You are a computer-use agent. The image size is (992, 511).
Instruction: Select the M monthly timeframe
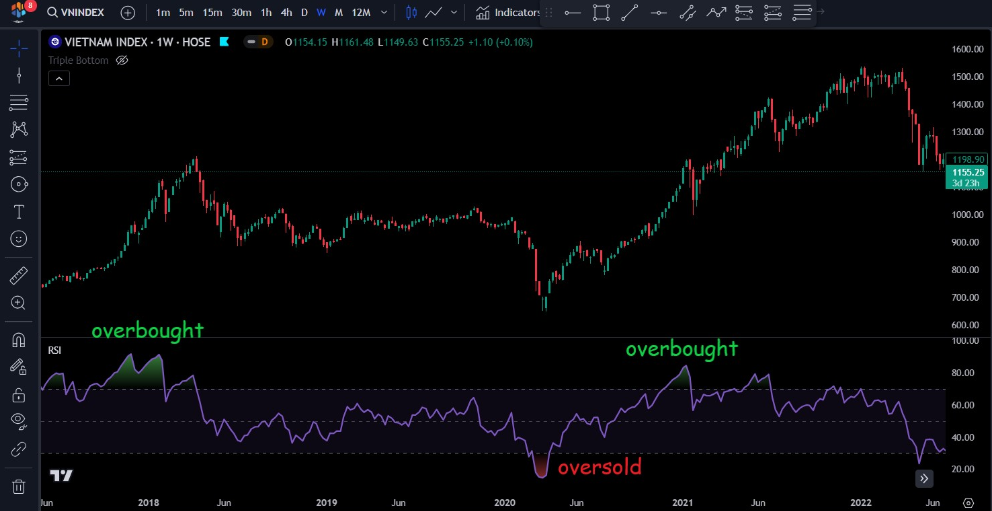[x=338, y=13]
